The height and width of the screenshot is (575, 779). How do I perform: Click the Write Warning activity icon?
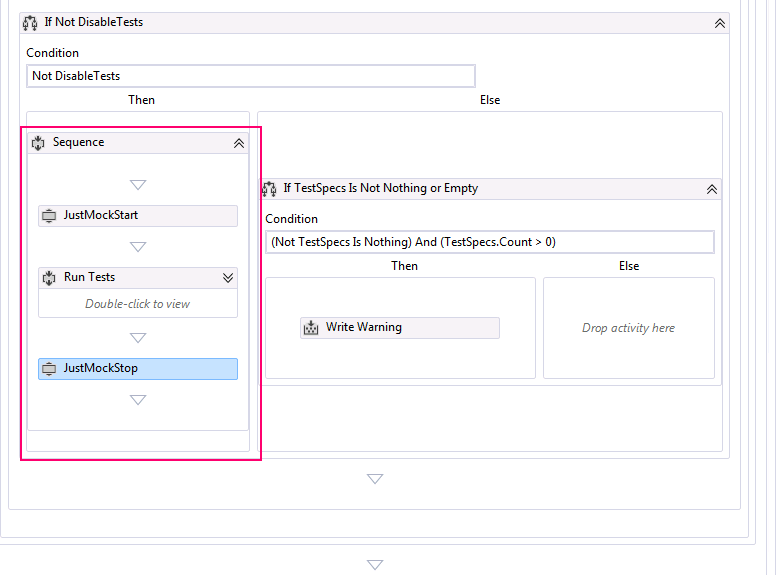tap(311, 328)
